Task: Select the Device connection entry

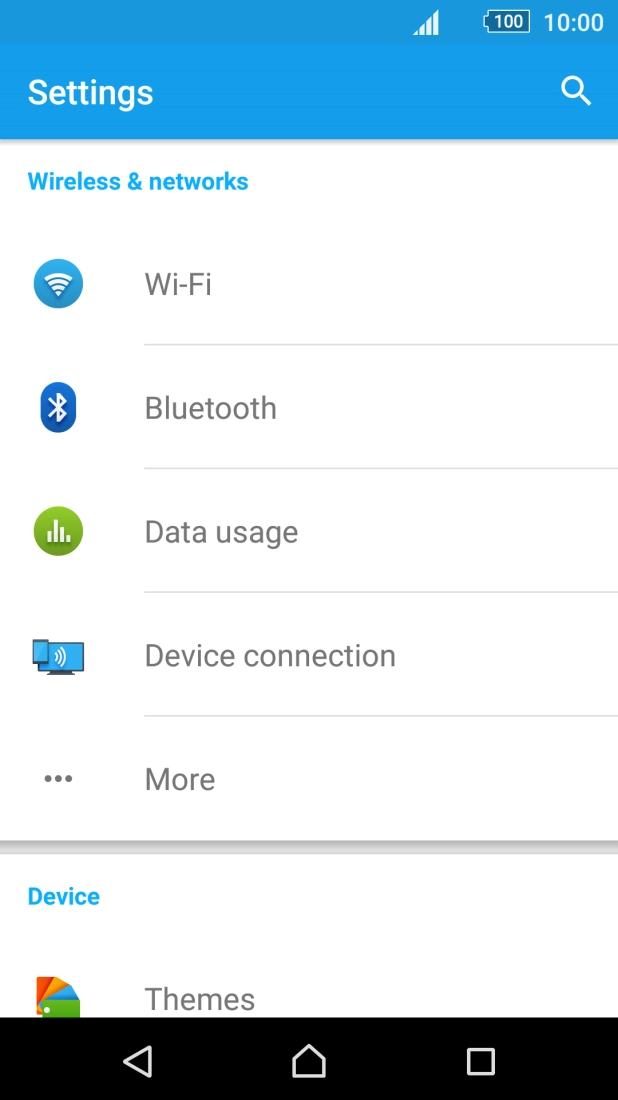Action: pyautogui.click(x=300, y=656)
